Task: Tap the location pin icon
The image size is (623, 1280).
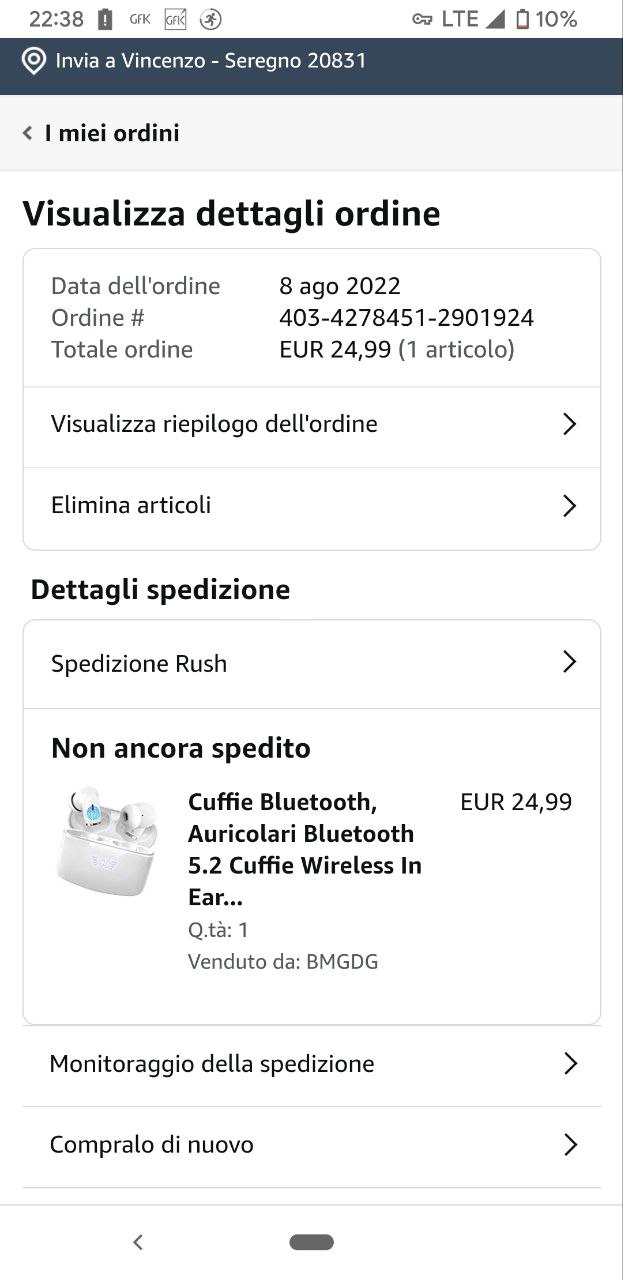Action: pos(34,61)
